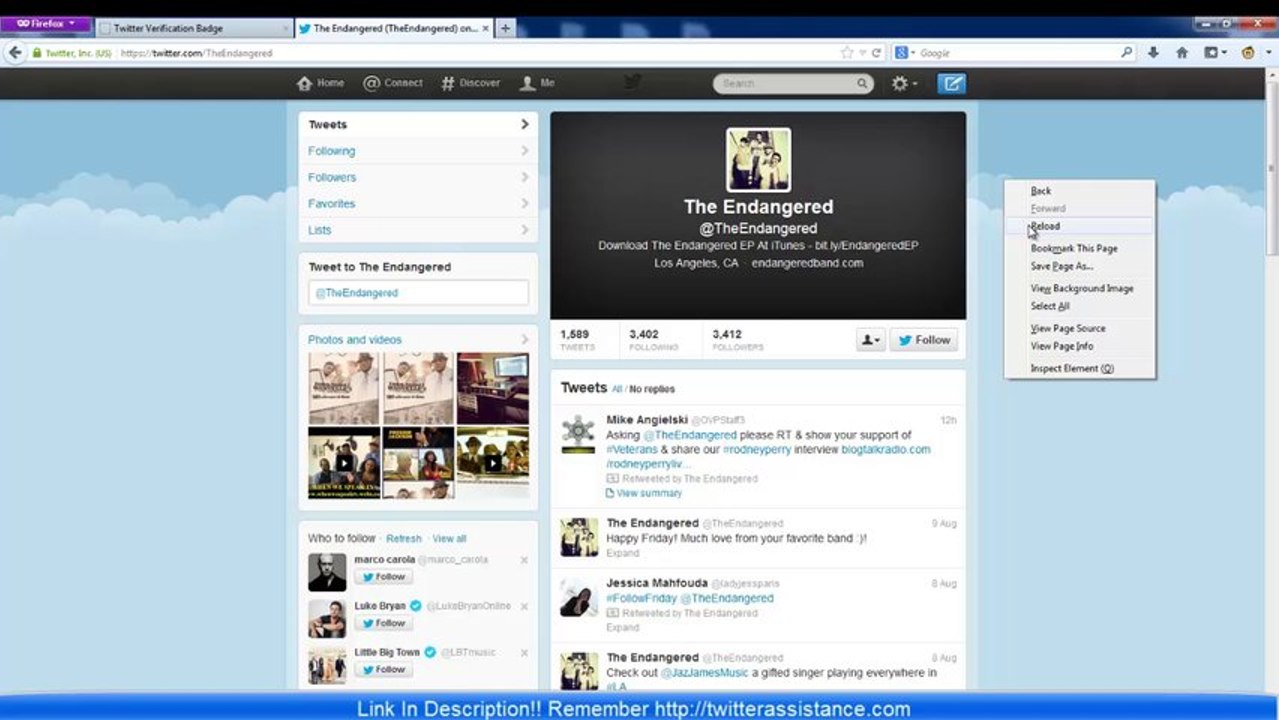
Task: Open the settings gear menu in Twitter navbar
Action: click(x=904, y=84)
